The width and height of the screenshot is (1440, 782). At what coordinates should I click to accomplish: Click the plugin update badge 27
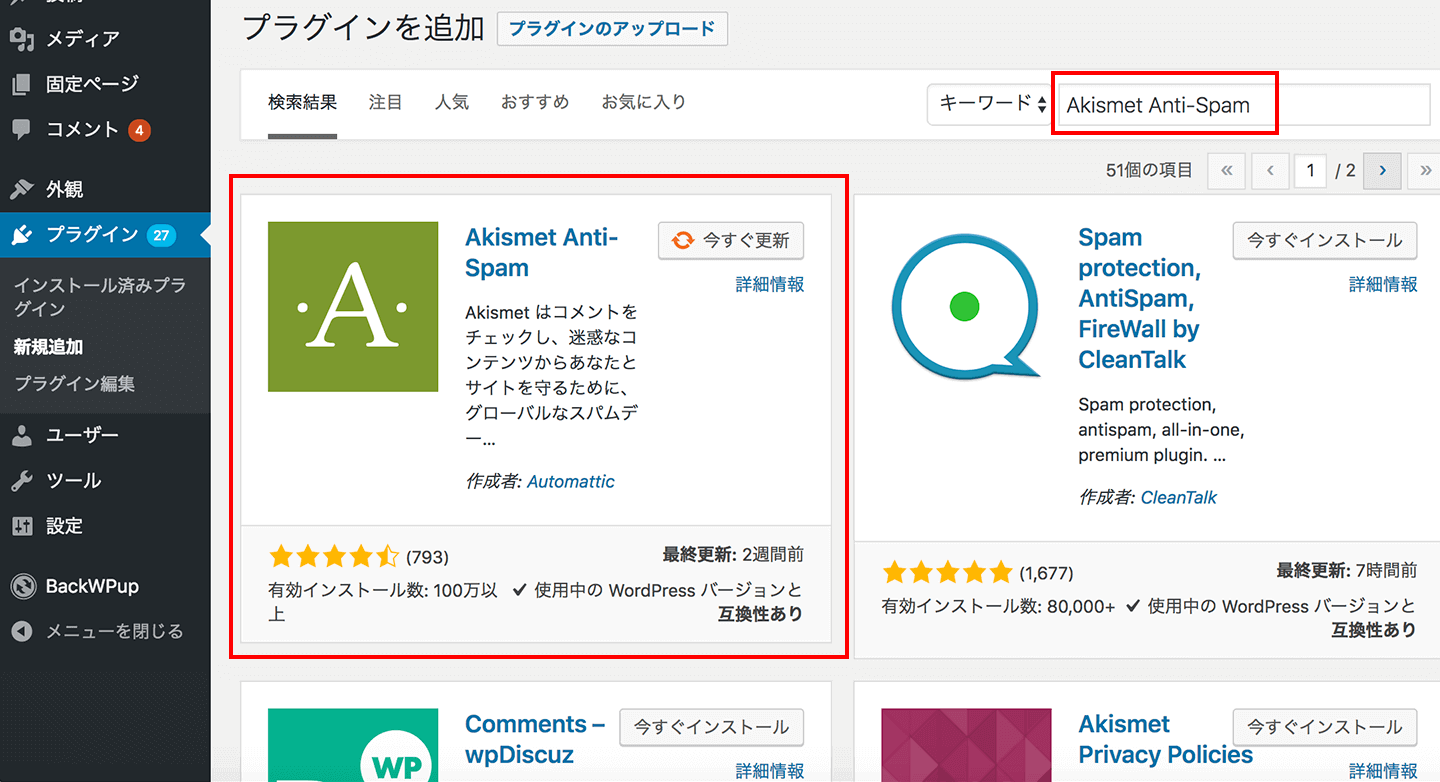[x=161, y=235]
